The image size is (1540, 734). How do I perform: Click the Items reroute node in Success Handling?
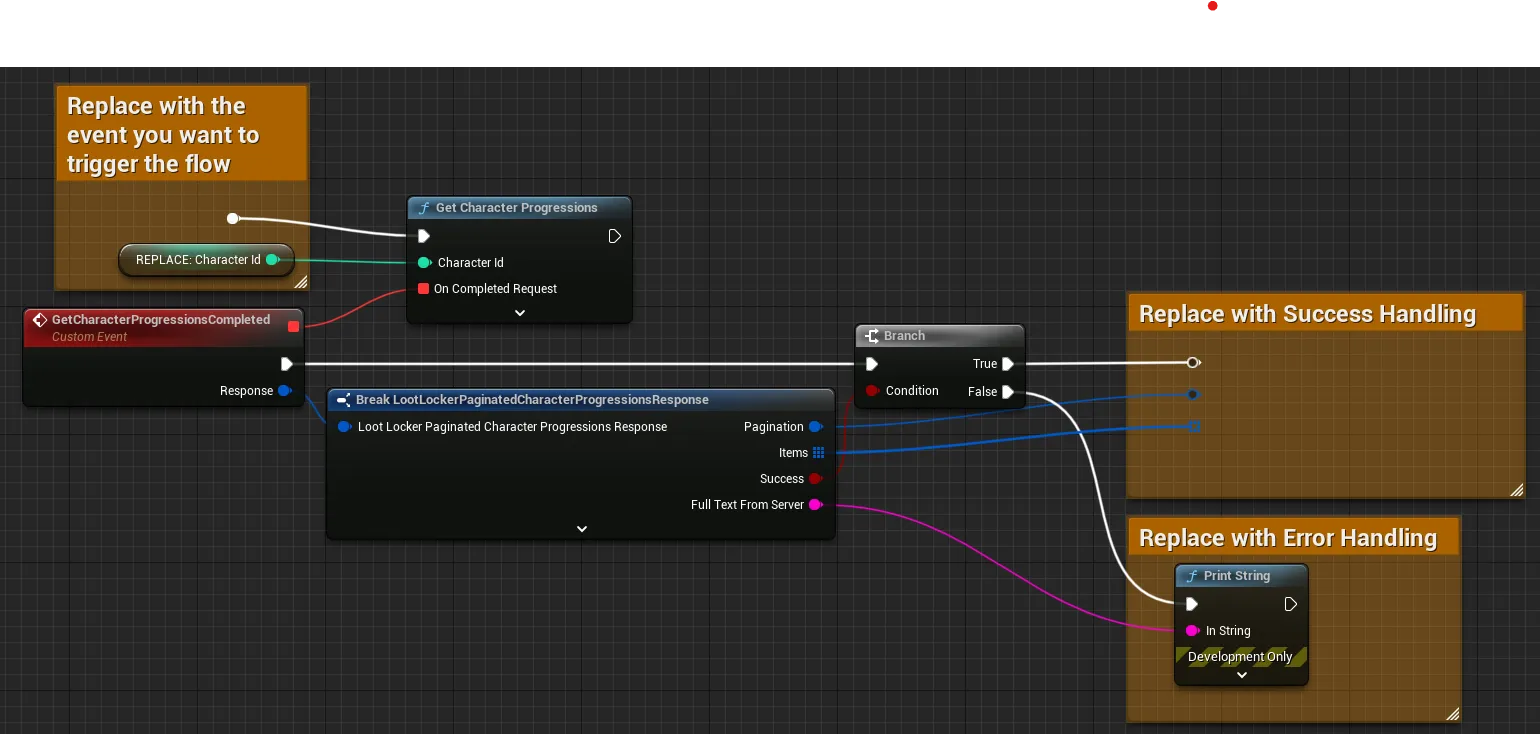point(1193,426)
